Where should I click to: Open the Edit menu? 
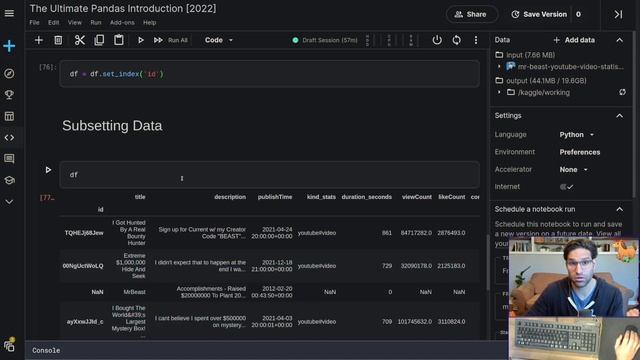click(x=53, y=22)
